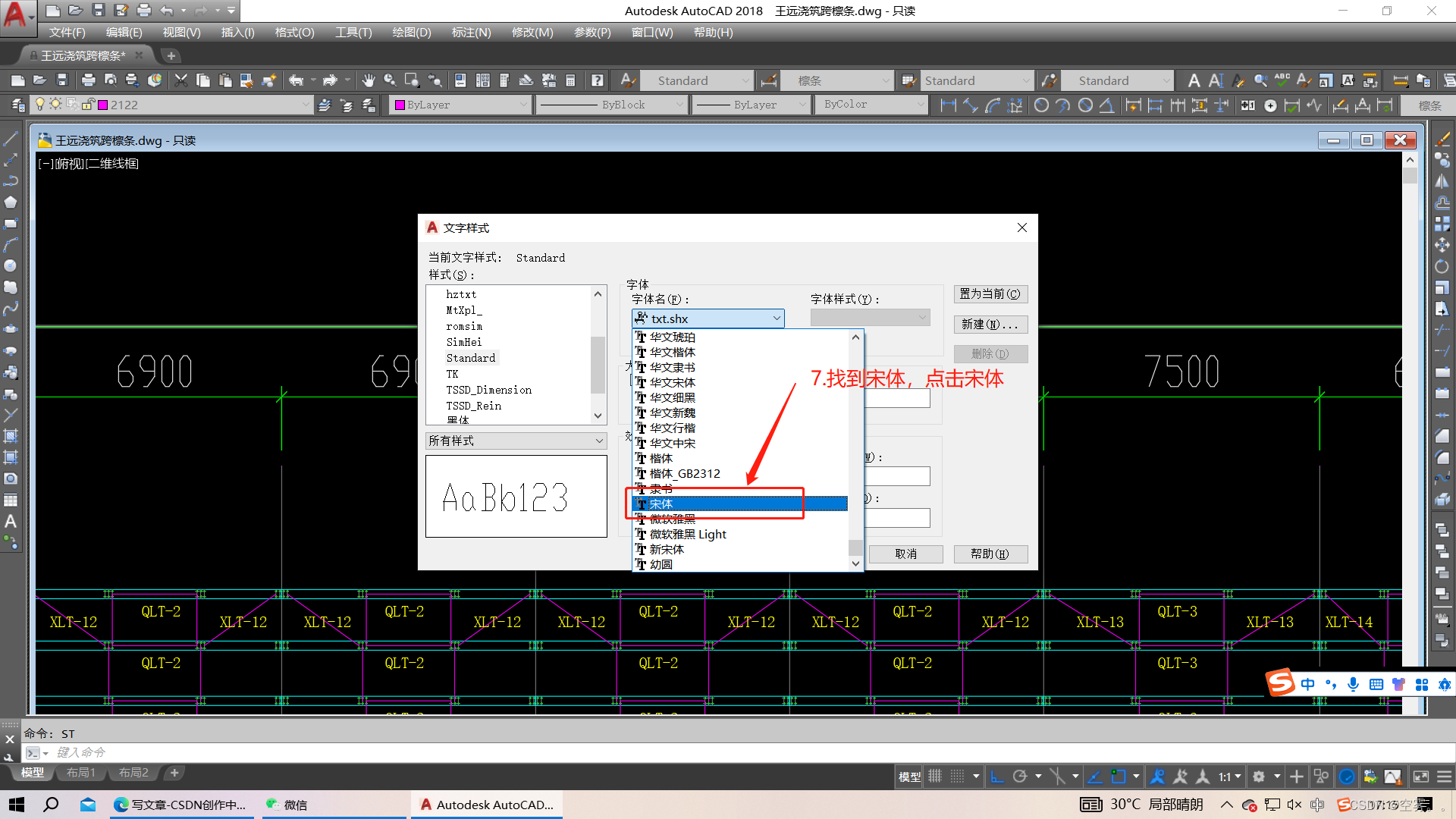Screen dimensions: 1456x819
Task: Toggle grid display in status bar
Action: [935, 776]
